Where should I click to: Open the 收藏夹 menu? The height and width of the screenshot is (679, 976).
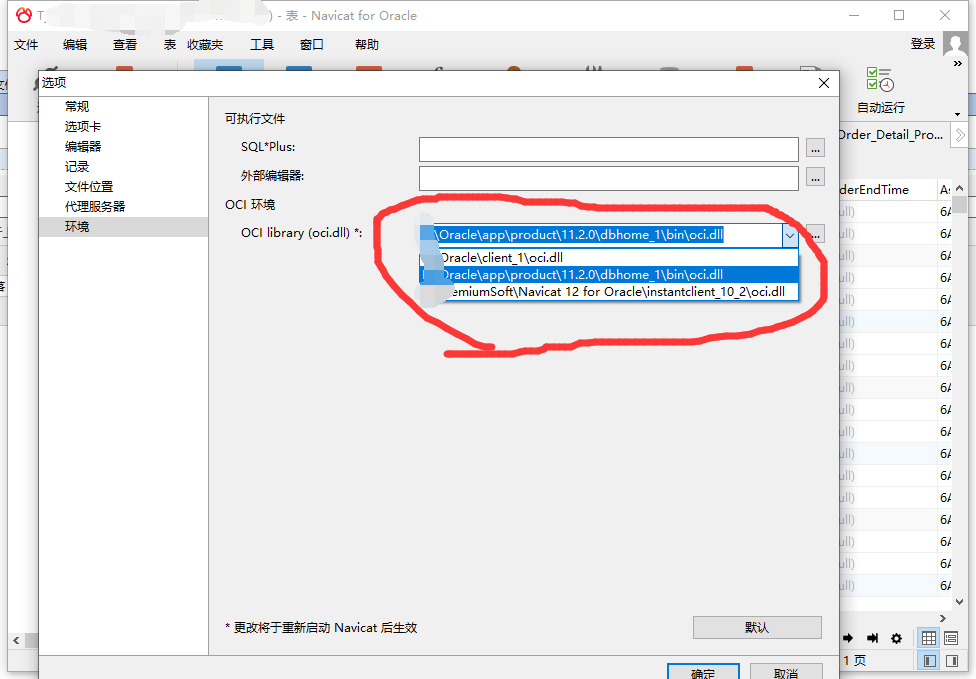(x=205, y=45)
